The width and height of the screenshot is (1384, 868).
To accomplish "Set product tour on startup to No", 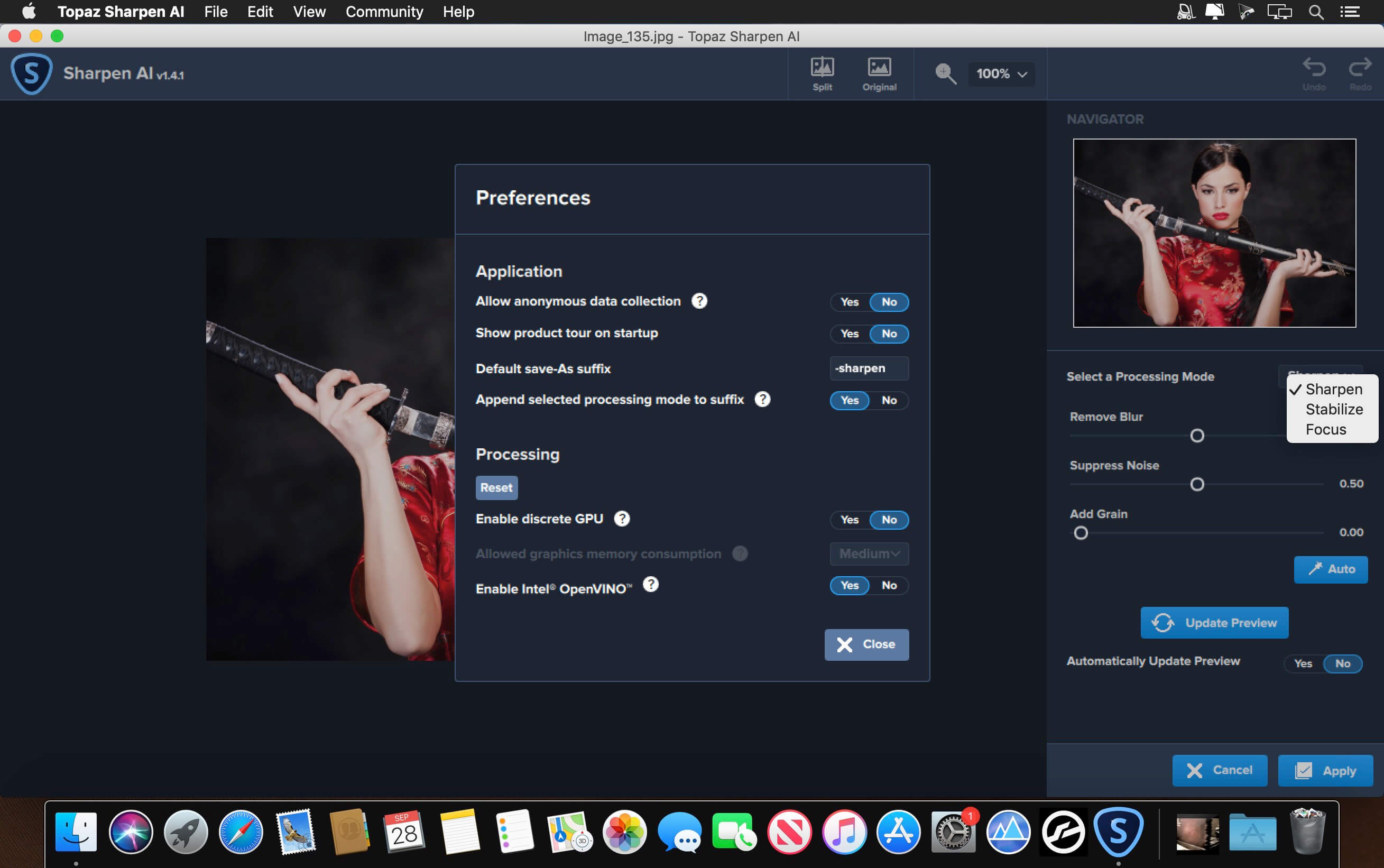I will coord(889,334).
